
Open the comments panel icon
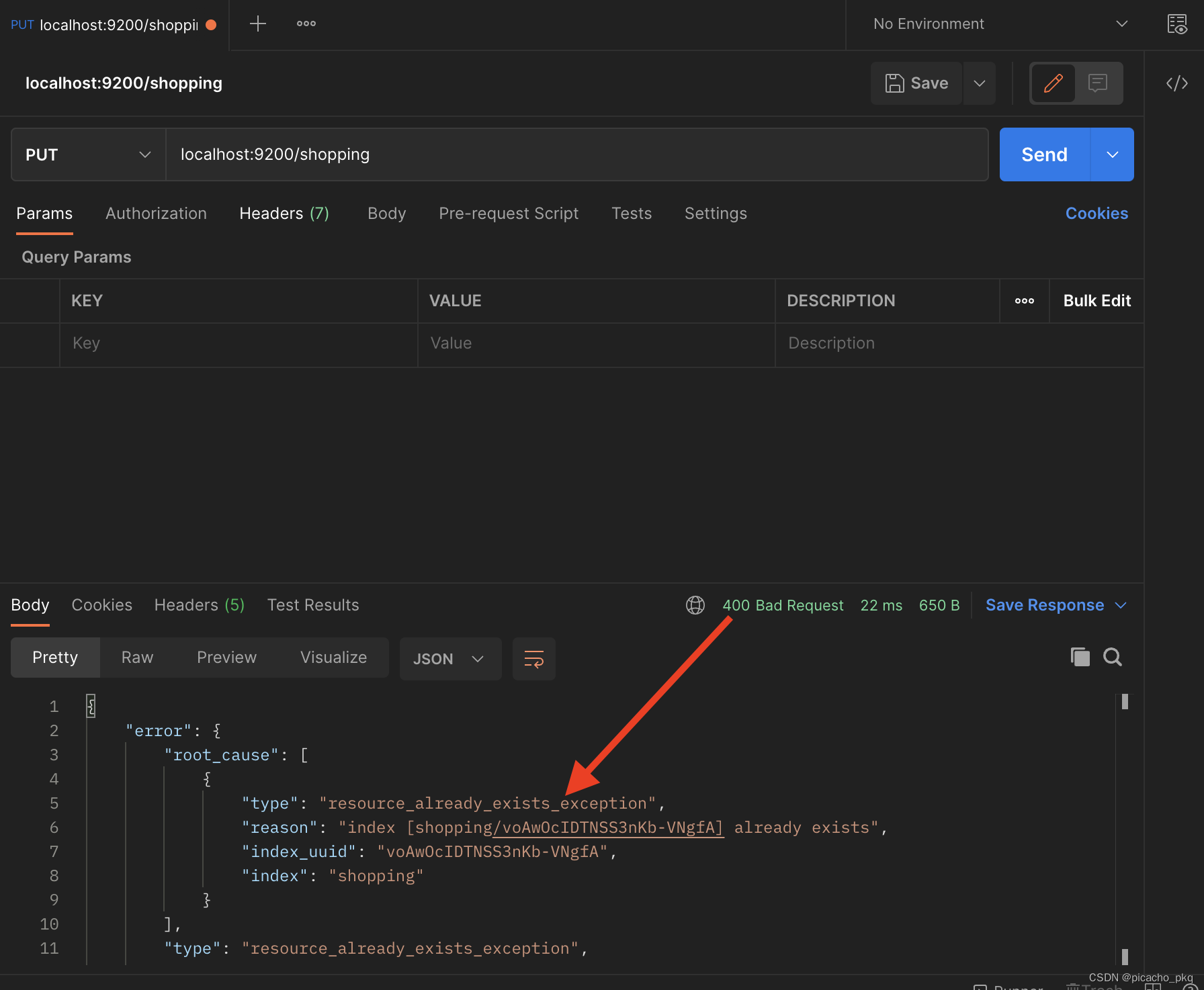click(1098, 83)
